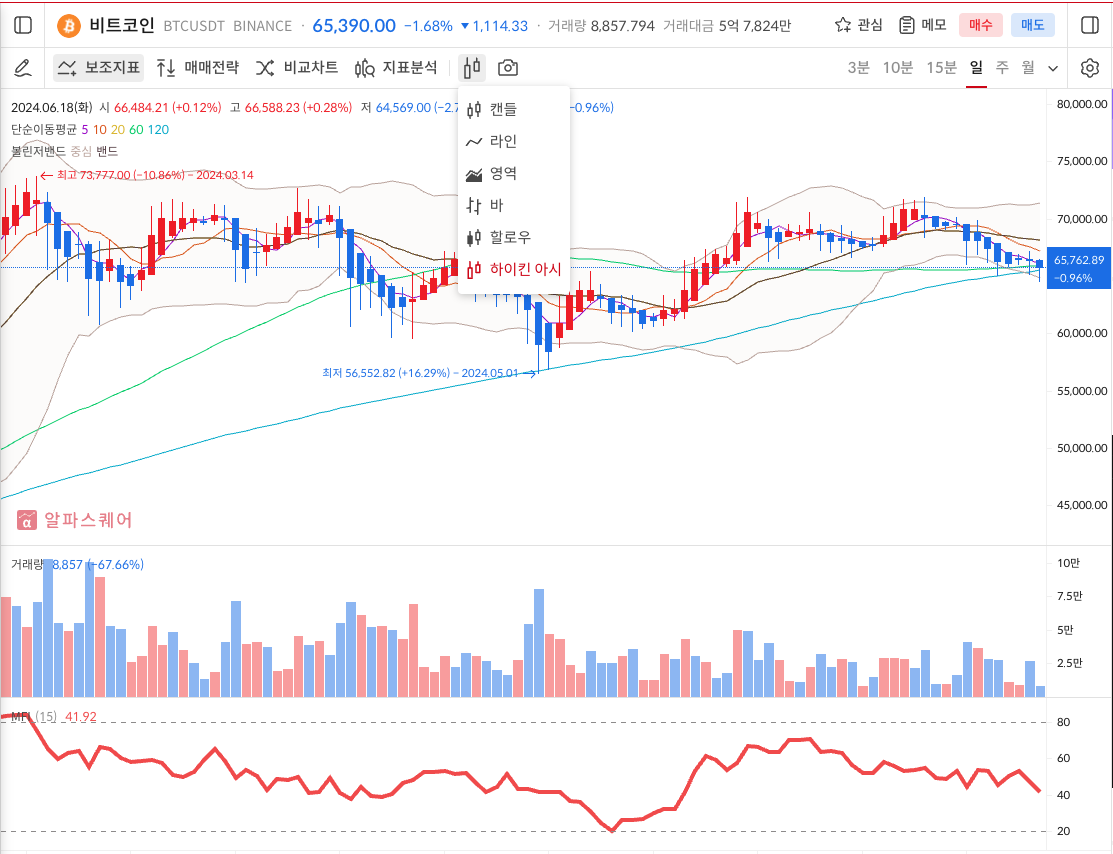Switch to 3분 timeframe

[858, 67]
